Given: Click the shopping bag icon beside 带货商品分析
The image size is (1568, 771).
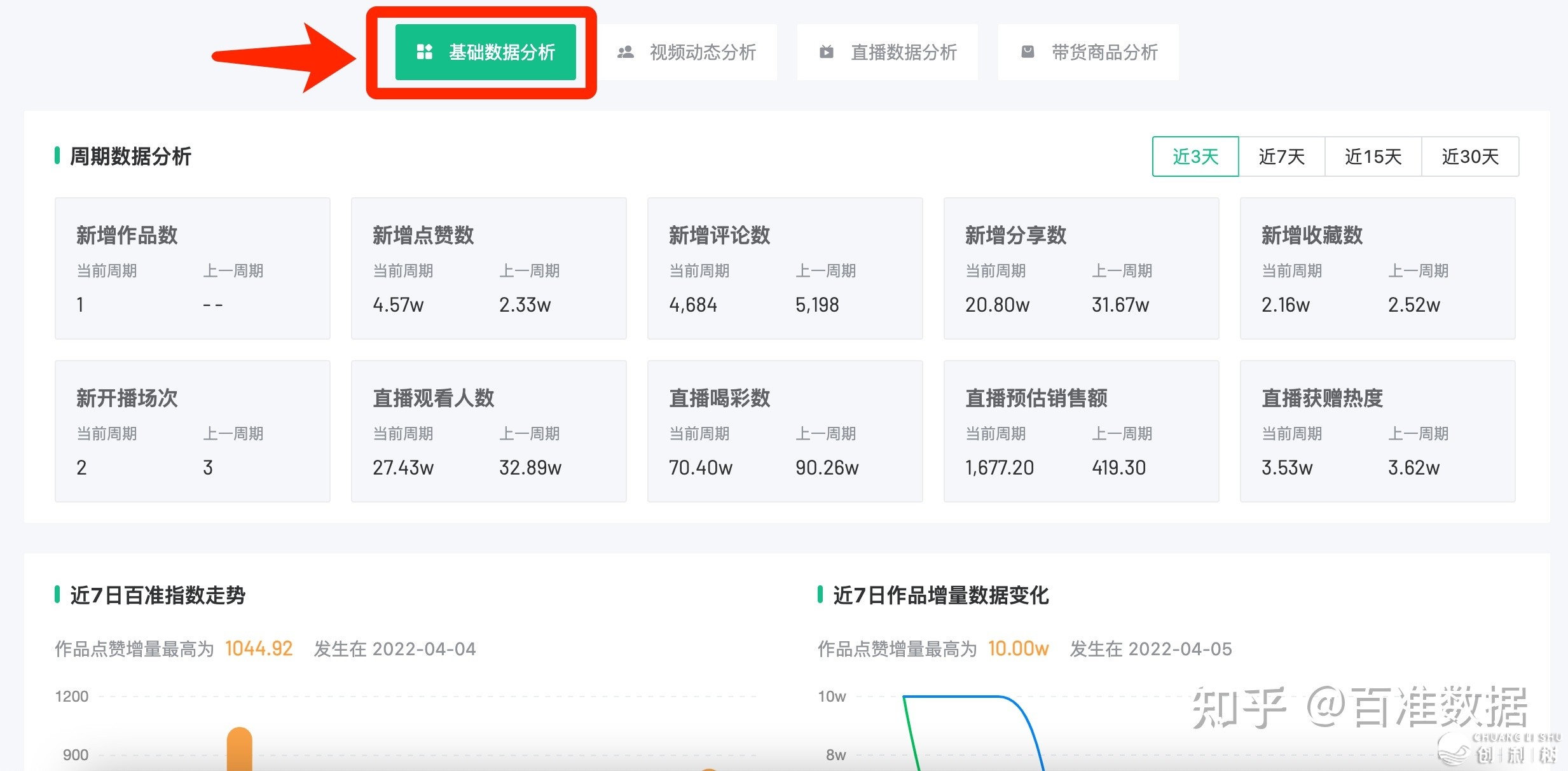Looking at the screenshot, I should pos(1028,52).
